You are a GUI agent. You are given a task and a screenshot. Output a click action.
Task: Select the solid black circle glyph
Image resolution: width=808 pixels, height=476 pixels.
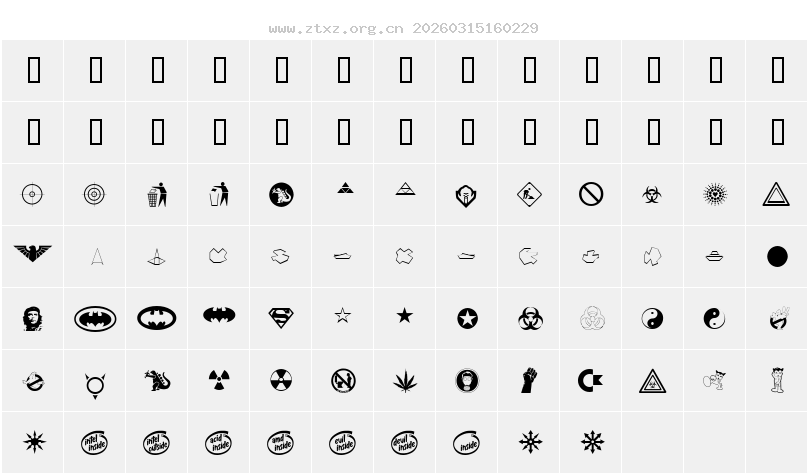777,257
